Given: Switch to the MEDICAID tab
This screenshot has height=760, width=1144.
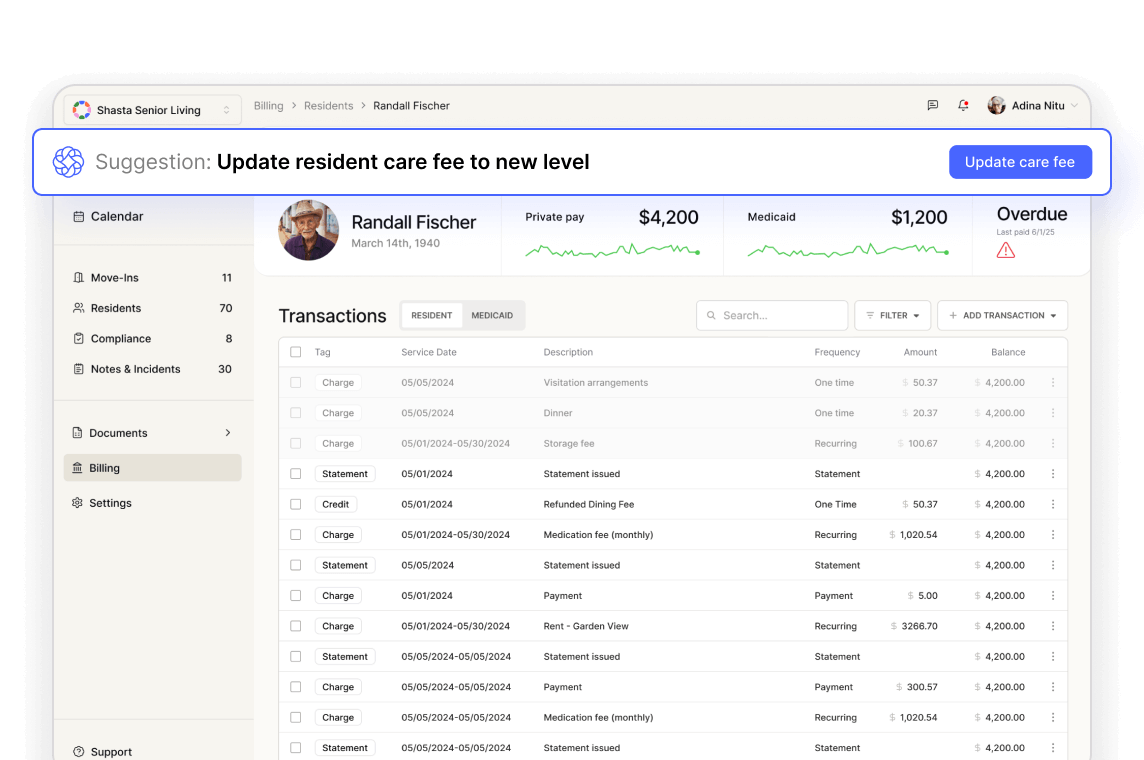Looking at the screenshot, I should tap(492, 316).
